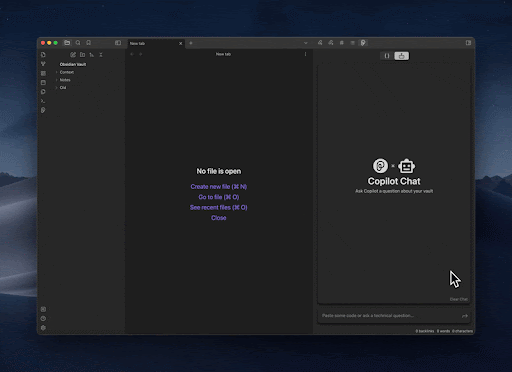Navigate back in the tab
This screenshot has height=372, width=512.
tap(132, 54)
